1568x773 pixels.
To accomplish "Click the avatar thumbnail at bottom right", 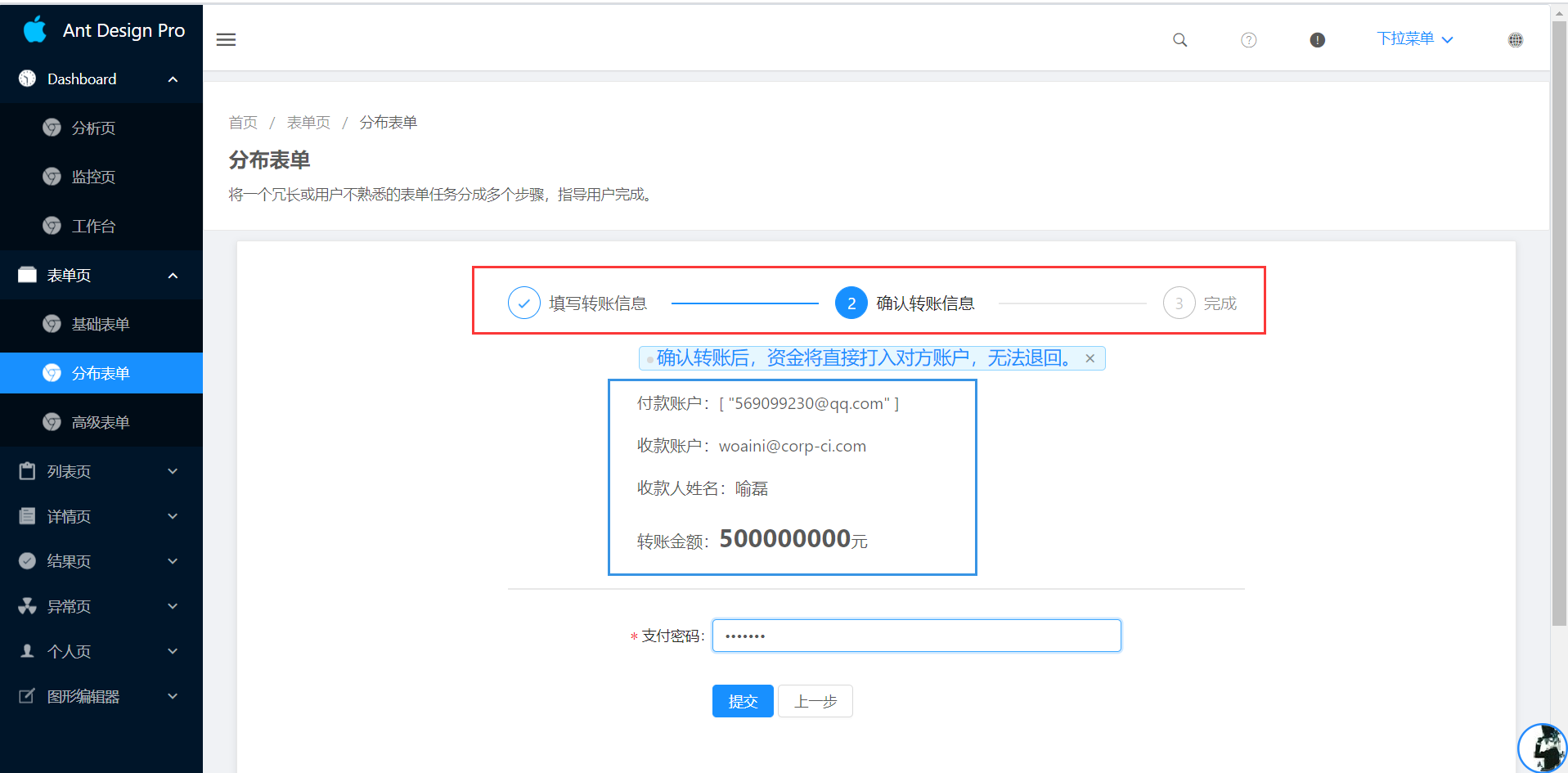I will coord(1543,748).
